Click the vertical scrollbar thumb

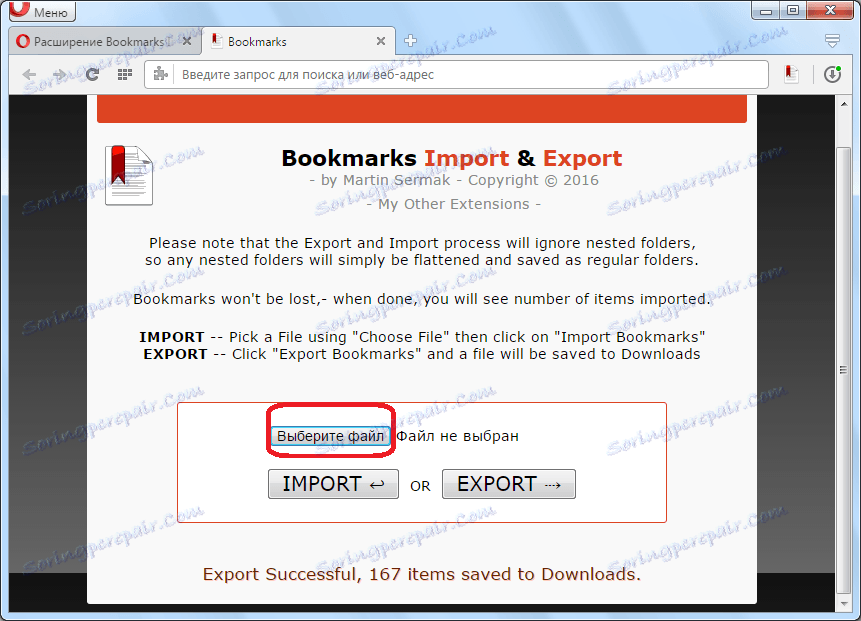(844, 371)
